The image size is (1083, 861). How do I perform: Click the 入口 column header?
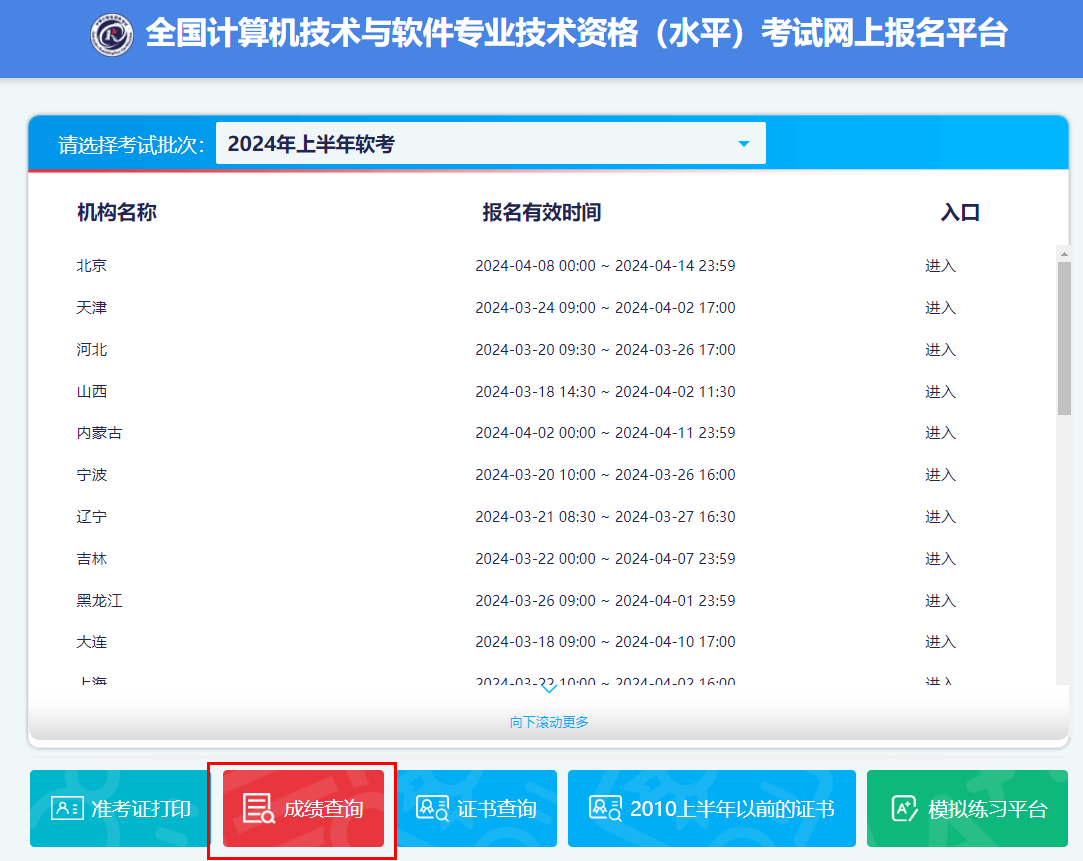(960, 212)
